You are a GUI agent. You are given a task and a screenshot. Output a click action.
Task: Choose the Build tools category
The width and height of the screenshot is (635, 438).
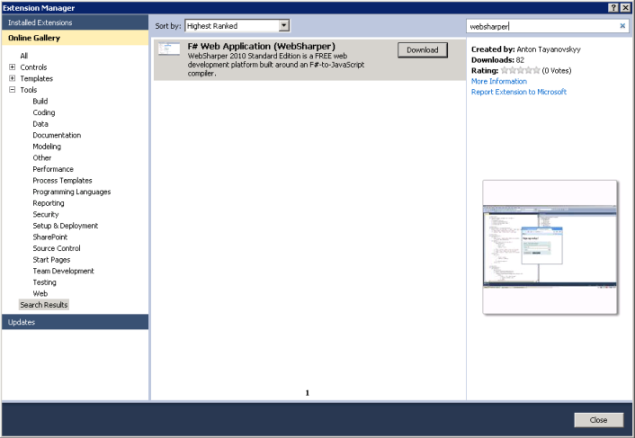pyautogui.click(x=40, y=101)
